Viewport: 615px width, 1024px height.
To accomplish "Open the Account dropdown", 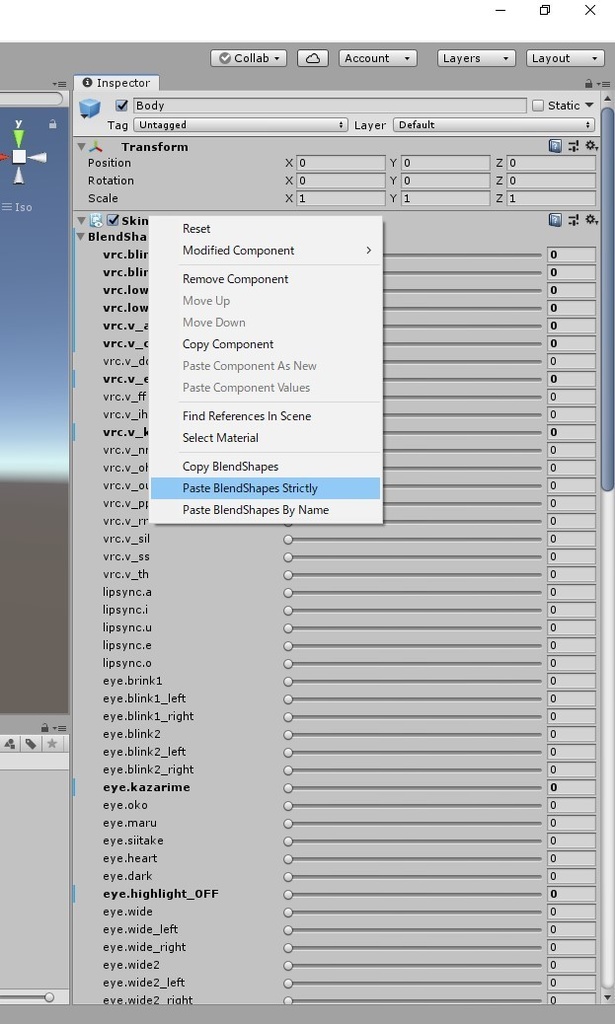I will pyautogui.click(x=378, y=58).
